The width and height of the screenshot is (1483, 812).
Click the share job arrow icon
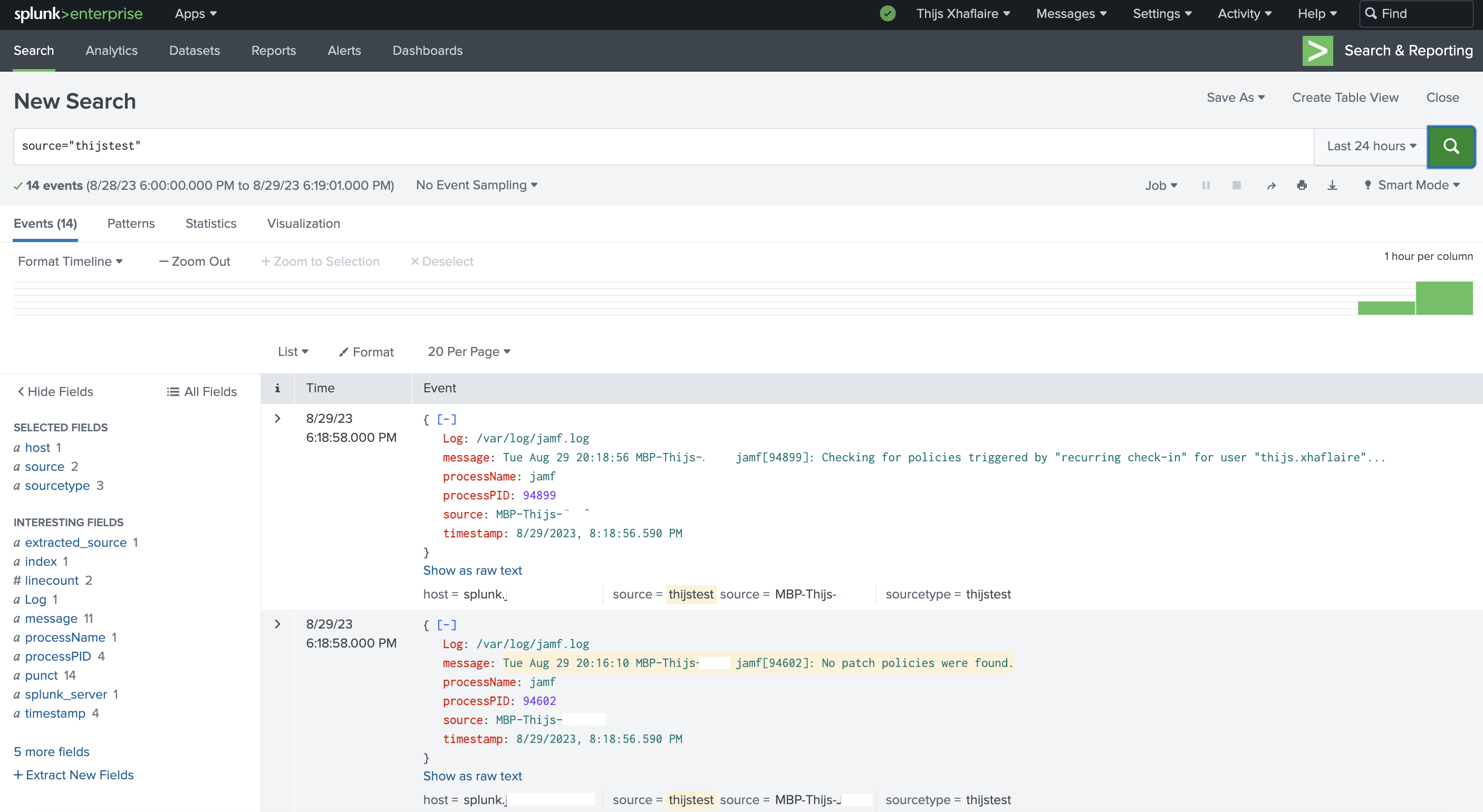tap(1271, 185)
